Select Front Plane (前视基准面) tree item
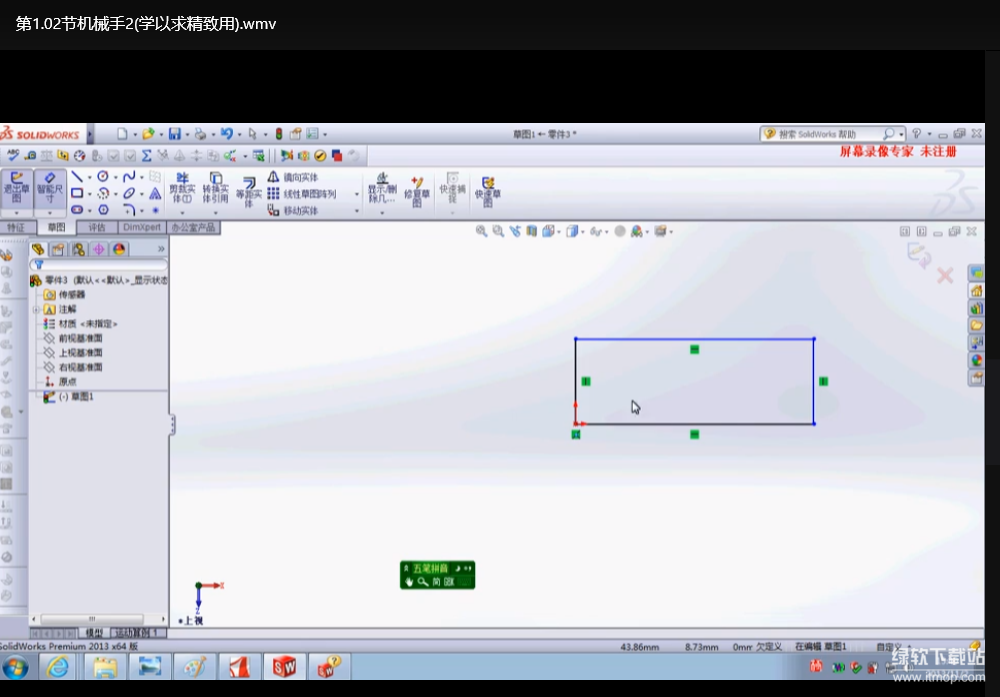The width and height of the screenshot is (1000, 697). point(73,339)
